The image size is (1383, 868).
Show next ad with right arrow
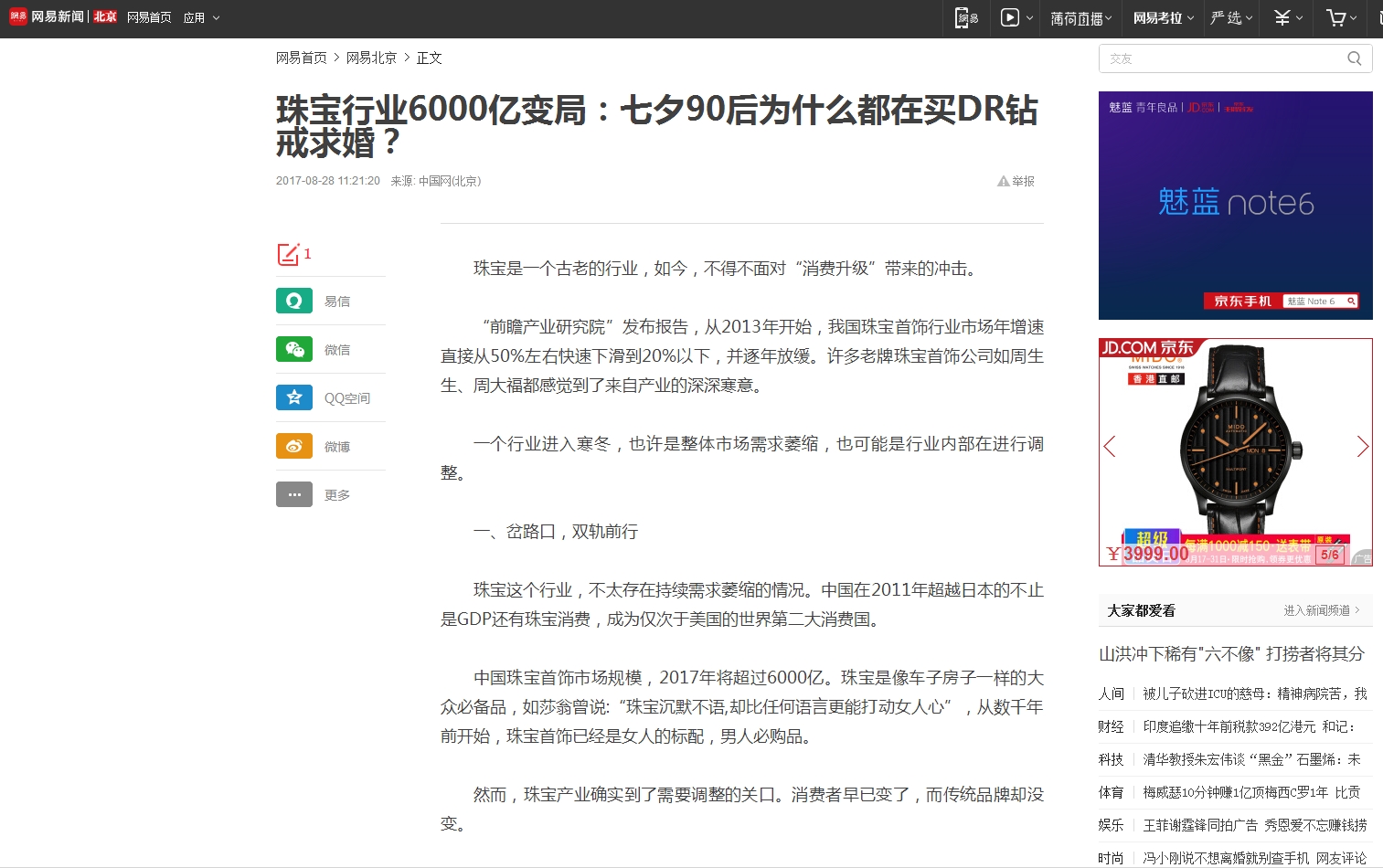coord(1362,446)
